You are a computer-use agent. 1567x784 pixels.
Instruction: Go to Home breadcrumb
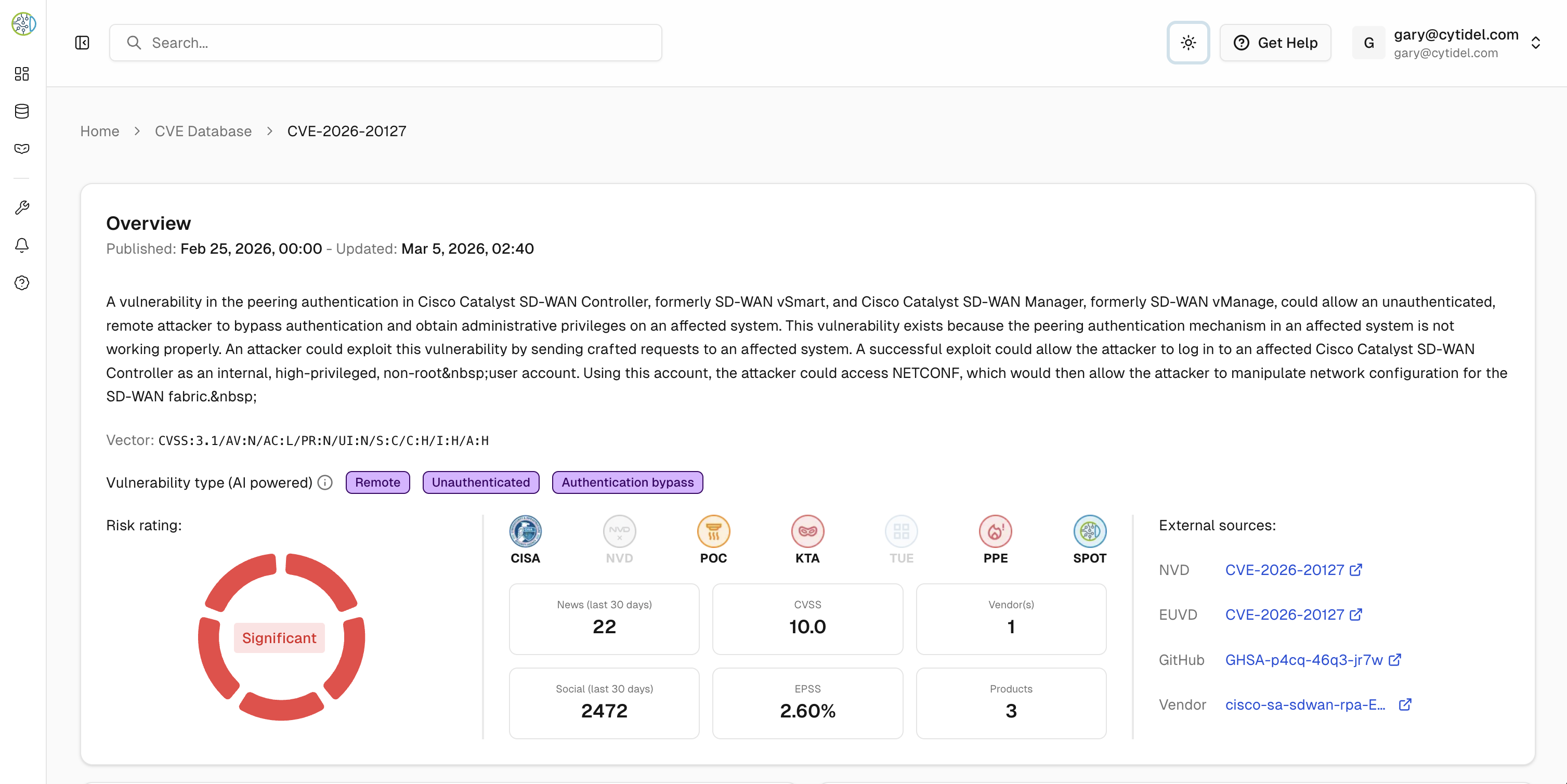(100, 132)
